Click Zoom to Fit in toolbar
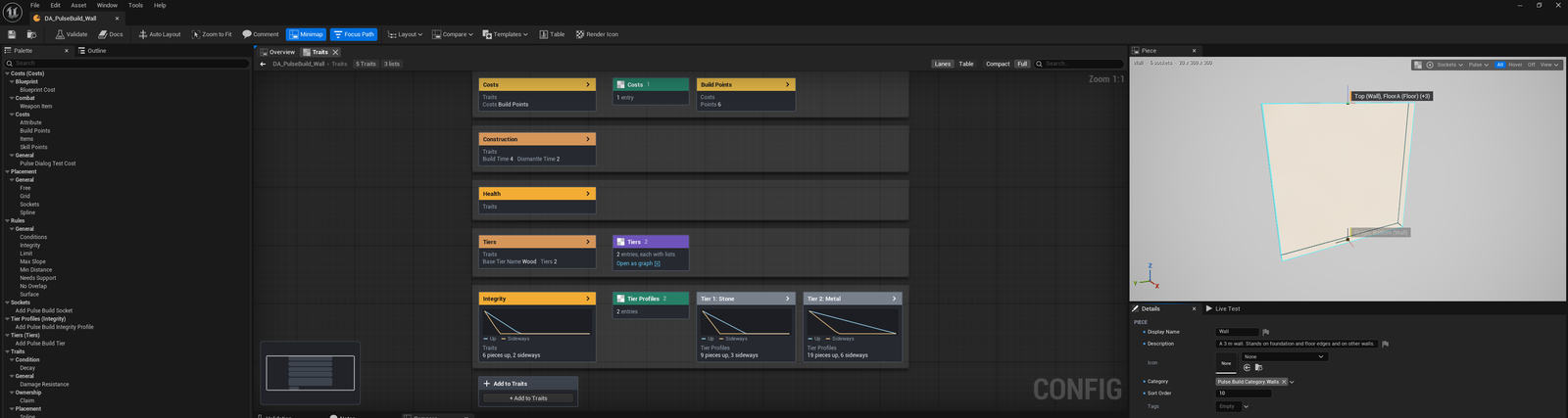Viewport: 1568px width, 418px height. [x=212, y=34]
